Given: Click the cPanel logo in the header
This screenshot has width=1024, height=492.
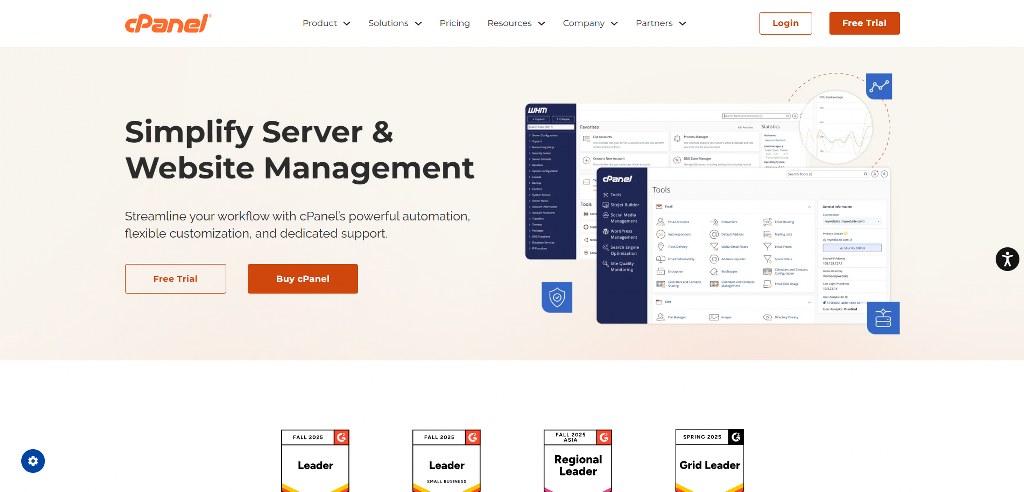Looking at the screenshot, I should pyautogui.click(x=168, y=23).
